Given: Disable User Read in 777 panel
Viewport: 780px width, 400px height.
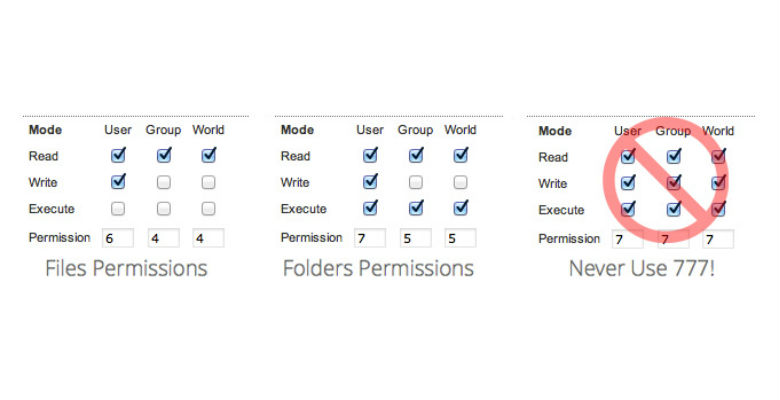Looking at the screenshot, I should pos(628,156).
